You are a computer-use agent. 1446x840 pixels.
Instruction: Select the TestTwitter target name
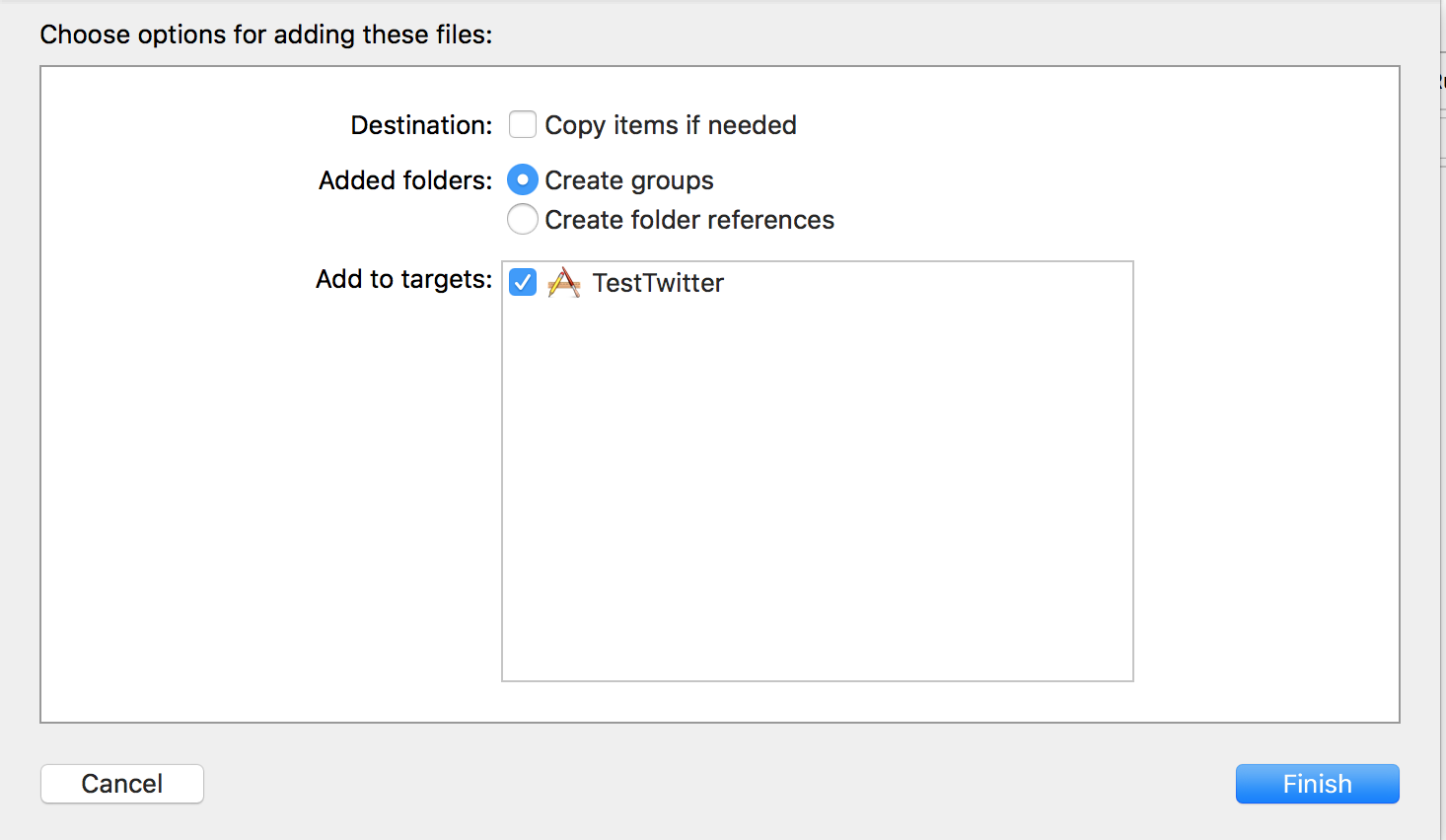(658, 283)
